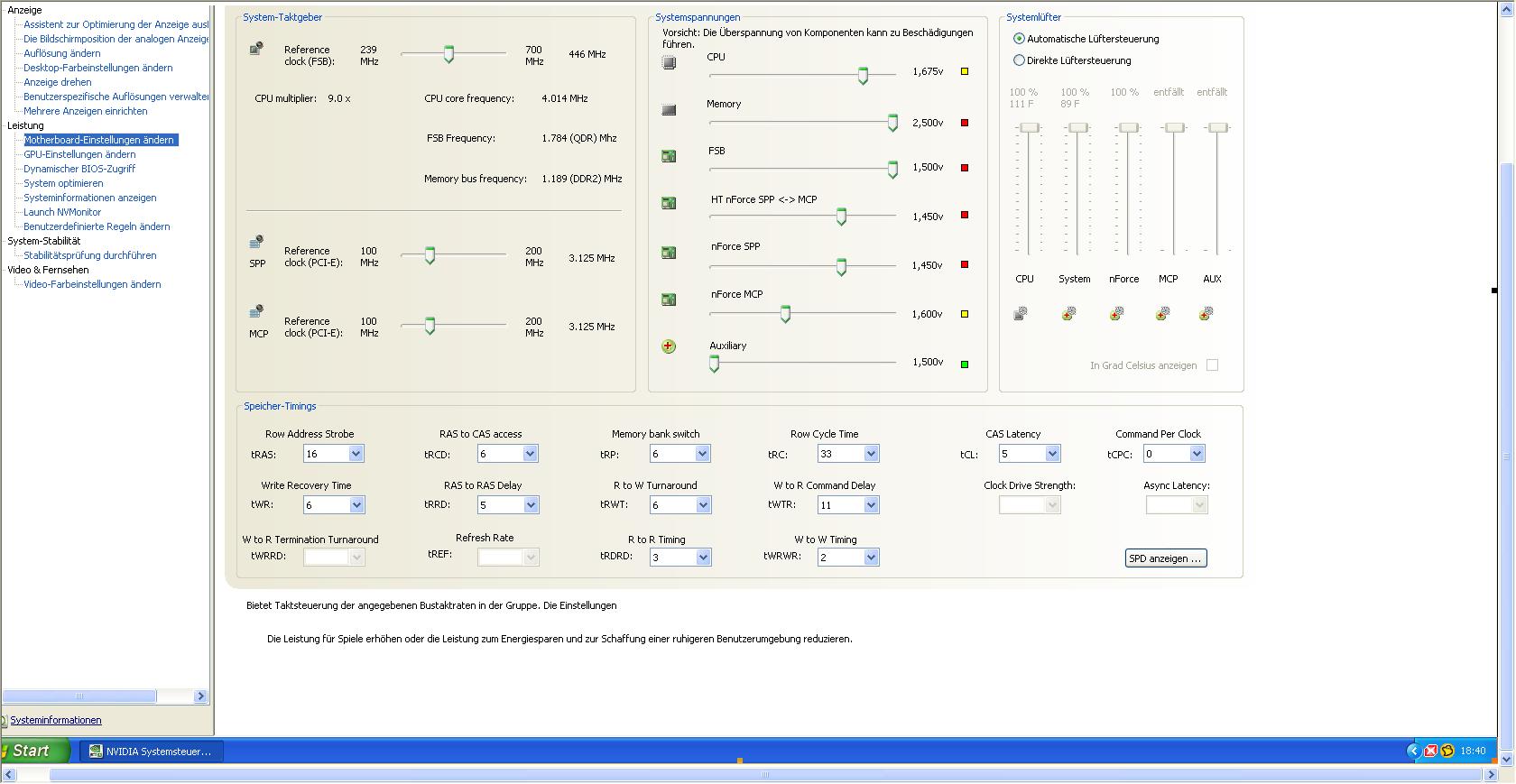Click the Memory voltage chip icon

669,110
